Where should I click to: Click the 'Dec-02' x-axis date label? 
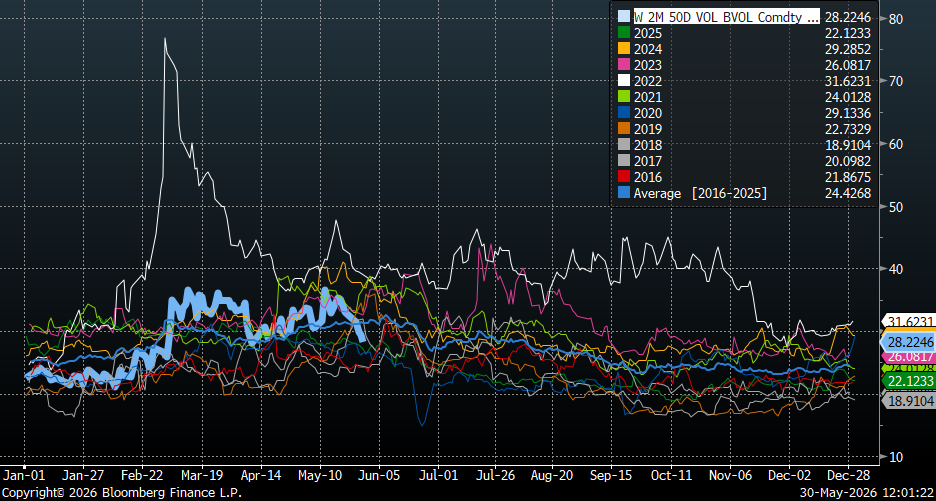[x=789, y=476]
